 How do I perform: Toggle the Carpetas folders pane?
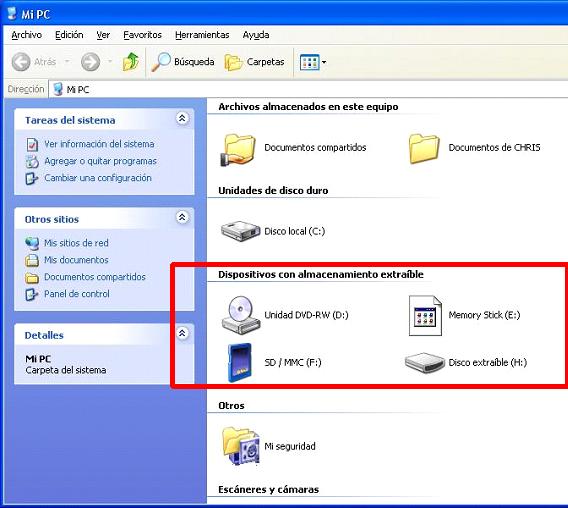coord(255,62)
